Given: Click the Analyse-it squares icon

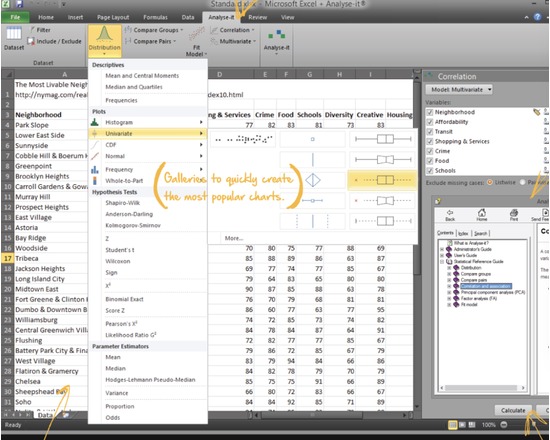Looking at the screenshot, I should click(x=276, y=35).
